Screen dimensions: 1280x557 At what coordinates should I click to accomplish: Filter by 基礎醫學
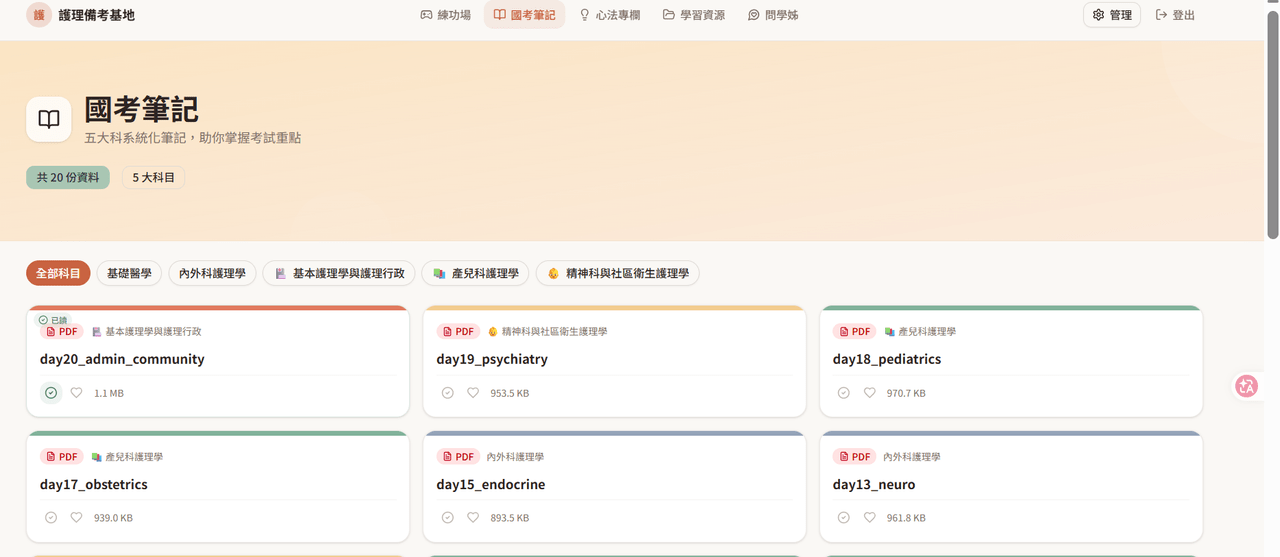(129, 273)
